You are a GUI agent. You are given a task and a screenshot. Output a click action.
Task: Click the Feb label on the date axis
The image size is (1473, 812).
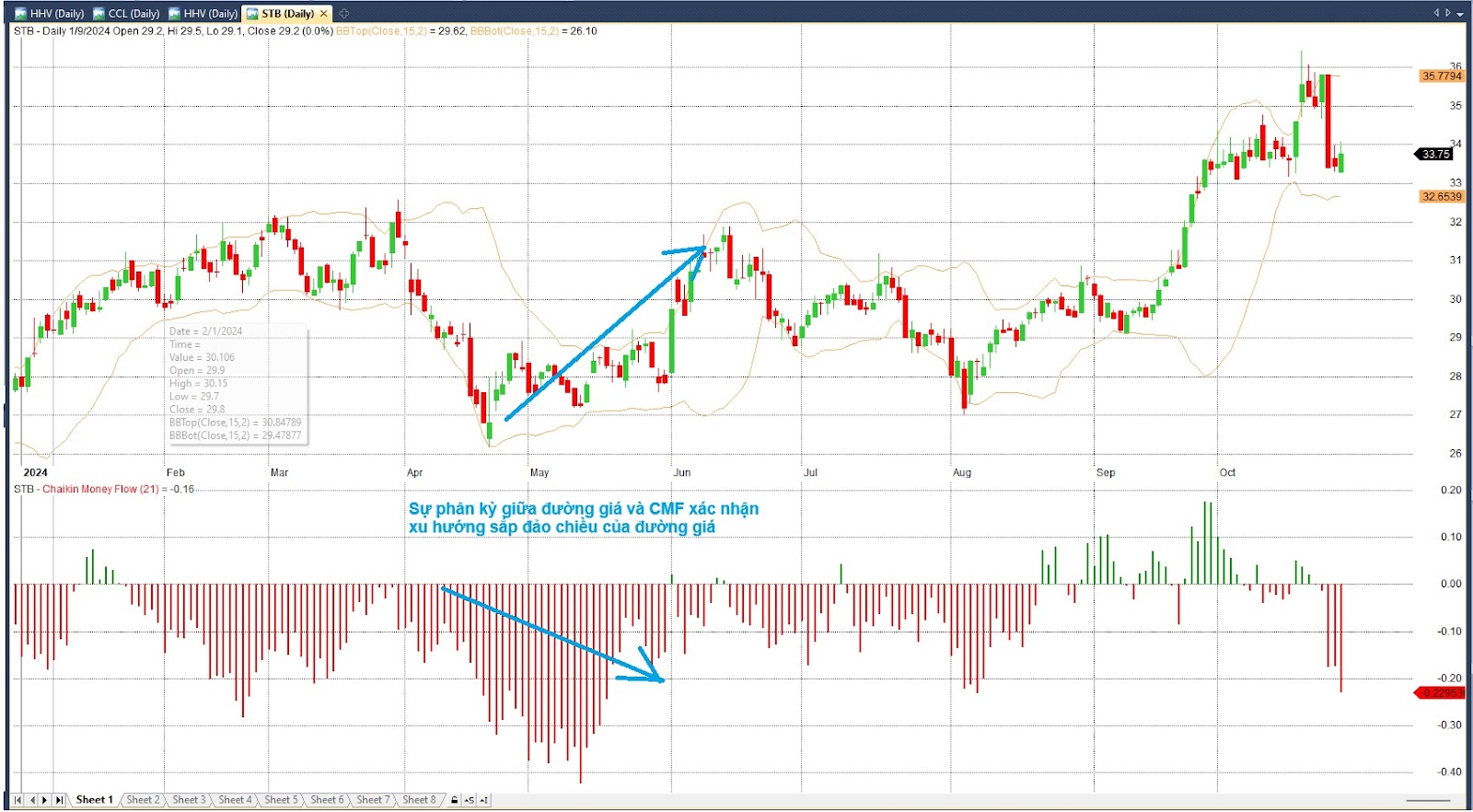coord(175,472)
